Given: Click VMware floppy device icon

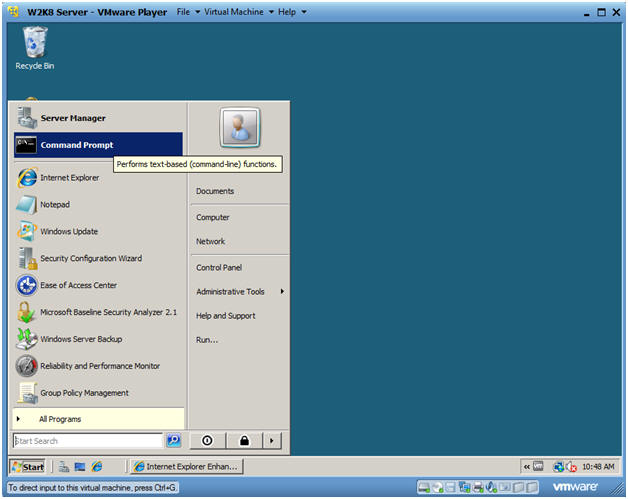Looking at the screenshot, I should (451, 487).
